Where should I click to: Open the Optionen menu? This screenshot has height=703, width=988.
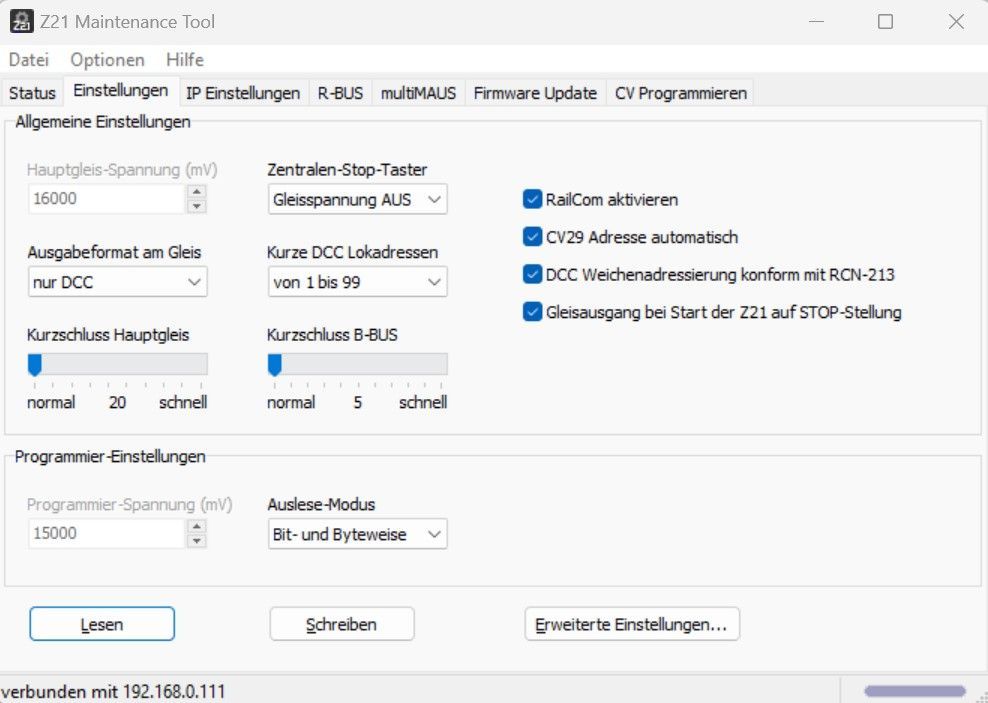point(107,60)
